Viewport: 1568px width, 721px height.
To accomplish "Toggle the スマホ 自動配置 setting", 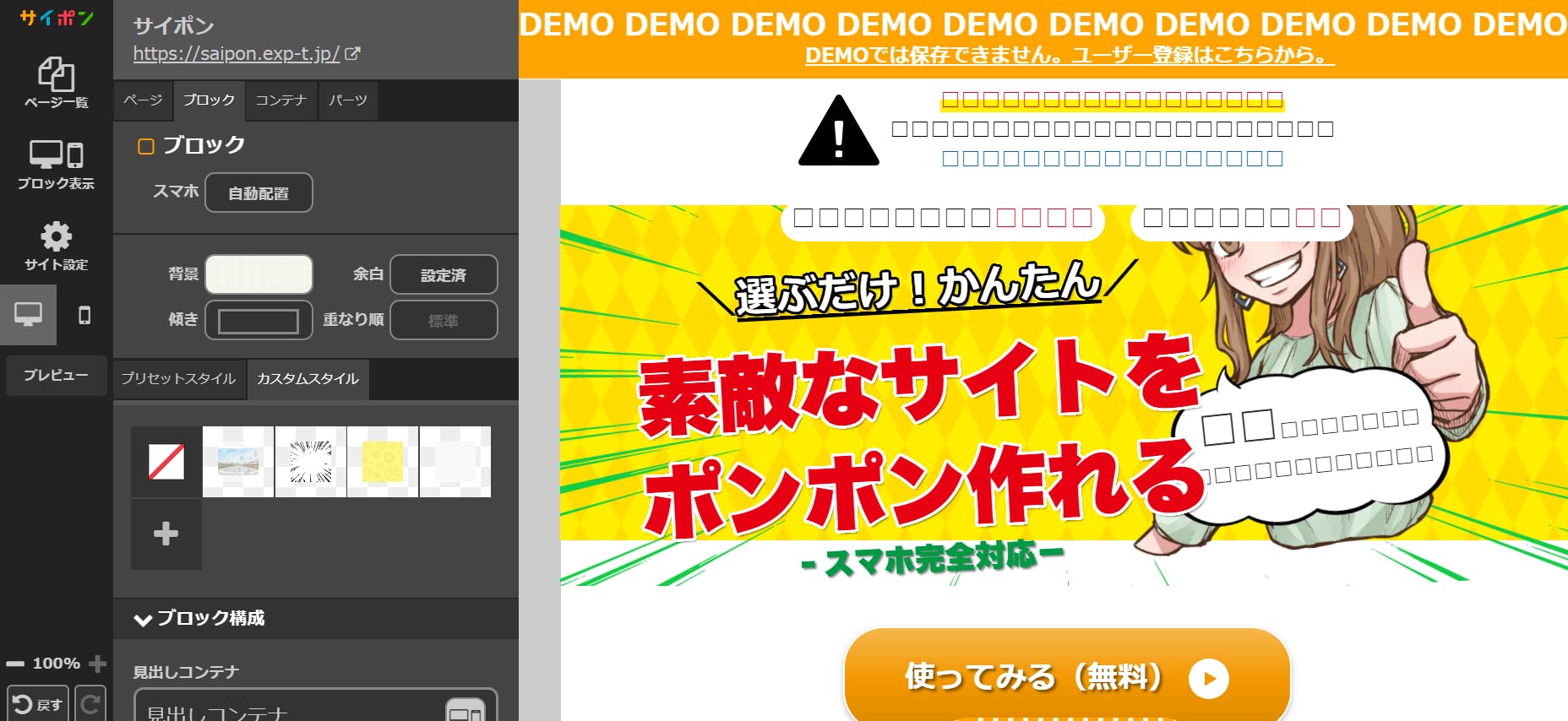I will pyautogui.click(x=259, y=192).
